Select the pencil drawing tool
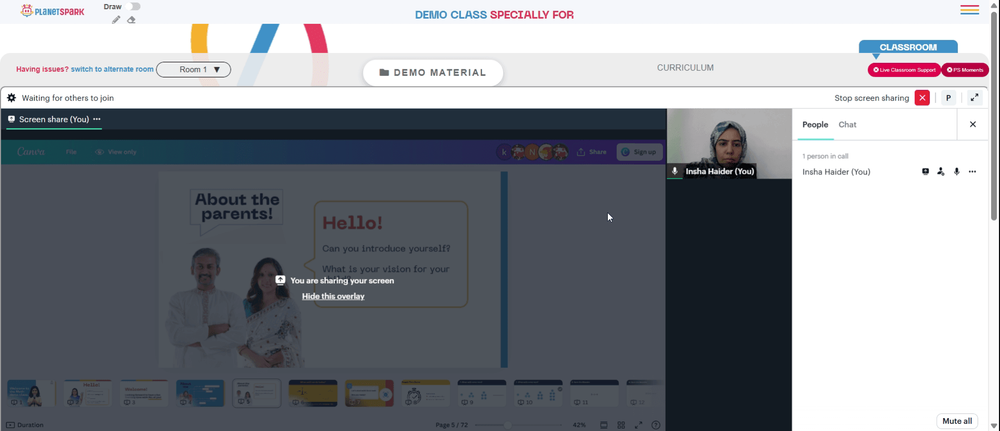1000x431 pixels. [116, 20]
